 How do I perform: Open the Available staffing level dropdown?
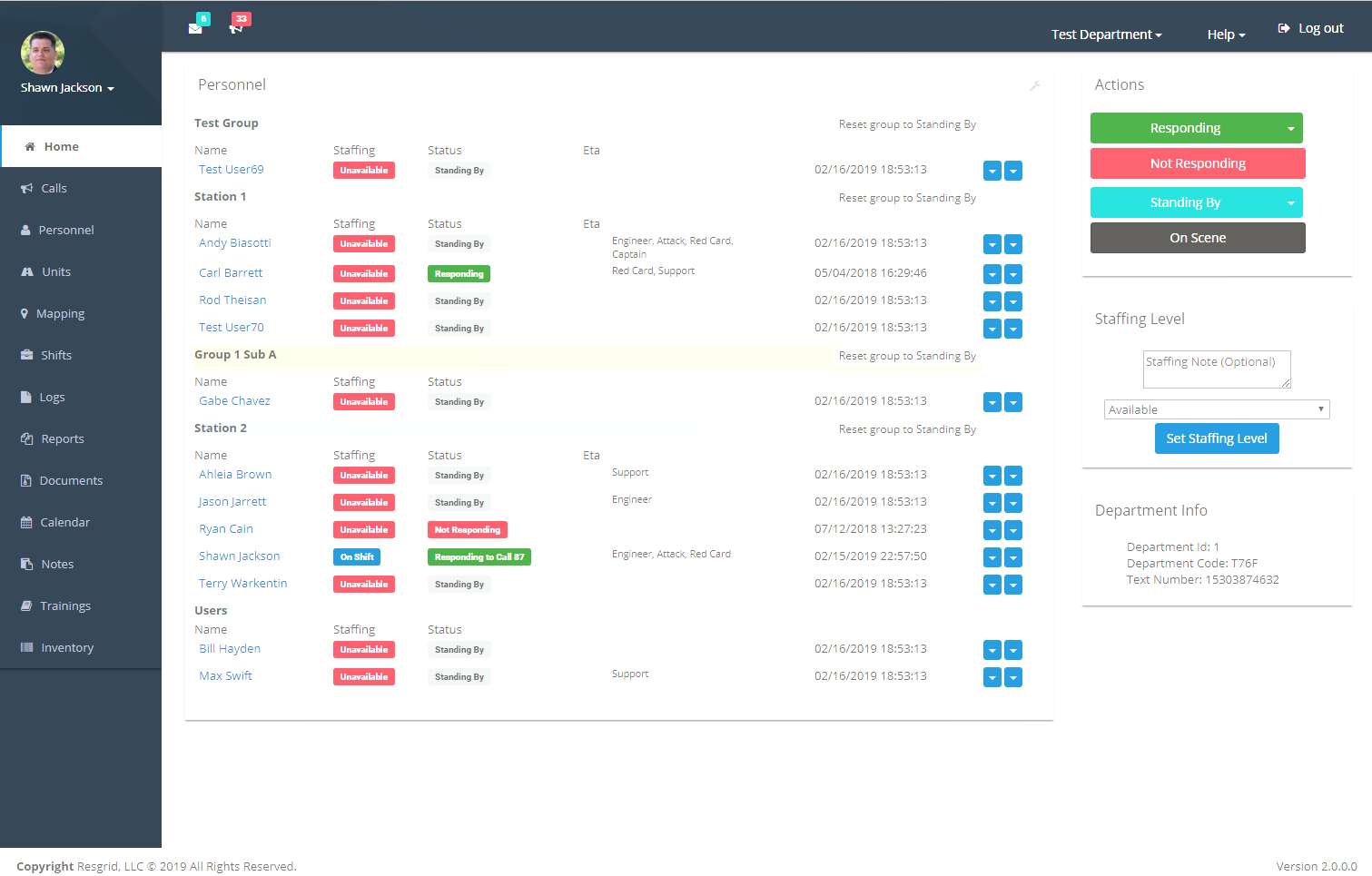click(x=1216, y=409)
